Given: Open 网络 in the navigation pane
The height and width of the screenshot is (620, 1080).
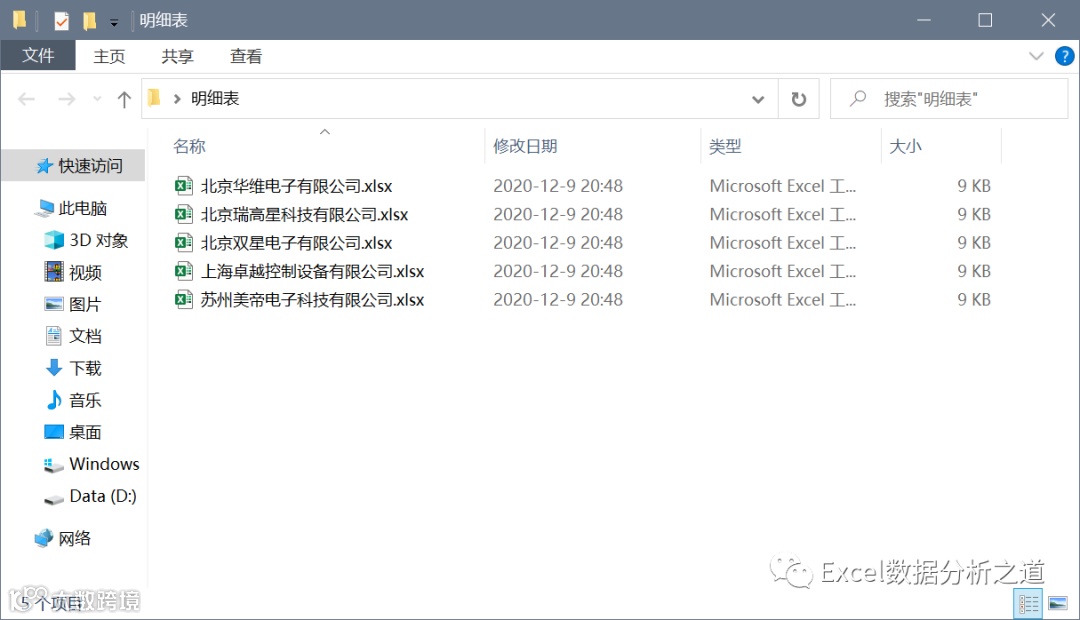Looking at the screenshot, I should point(74,538).
